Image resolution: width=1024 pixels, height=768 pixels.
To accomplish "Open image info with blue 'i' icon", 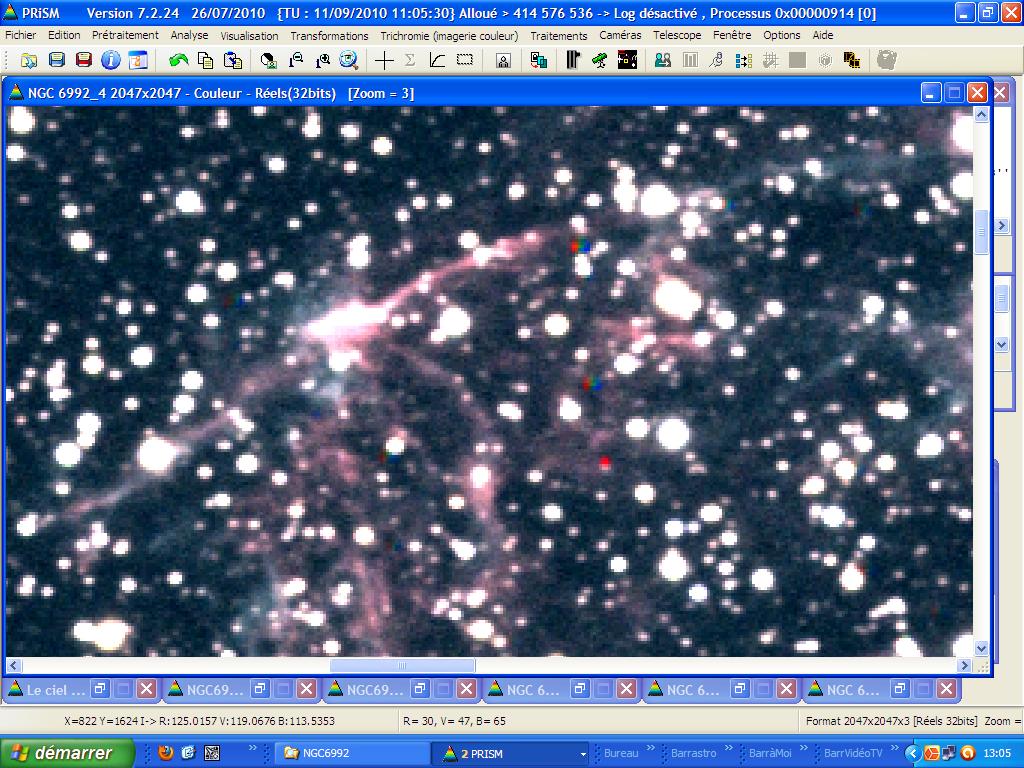I will click(x=110, y=60).
